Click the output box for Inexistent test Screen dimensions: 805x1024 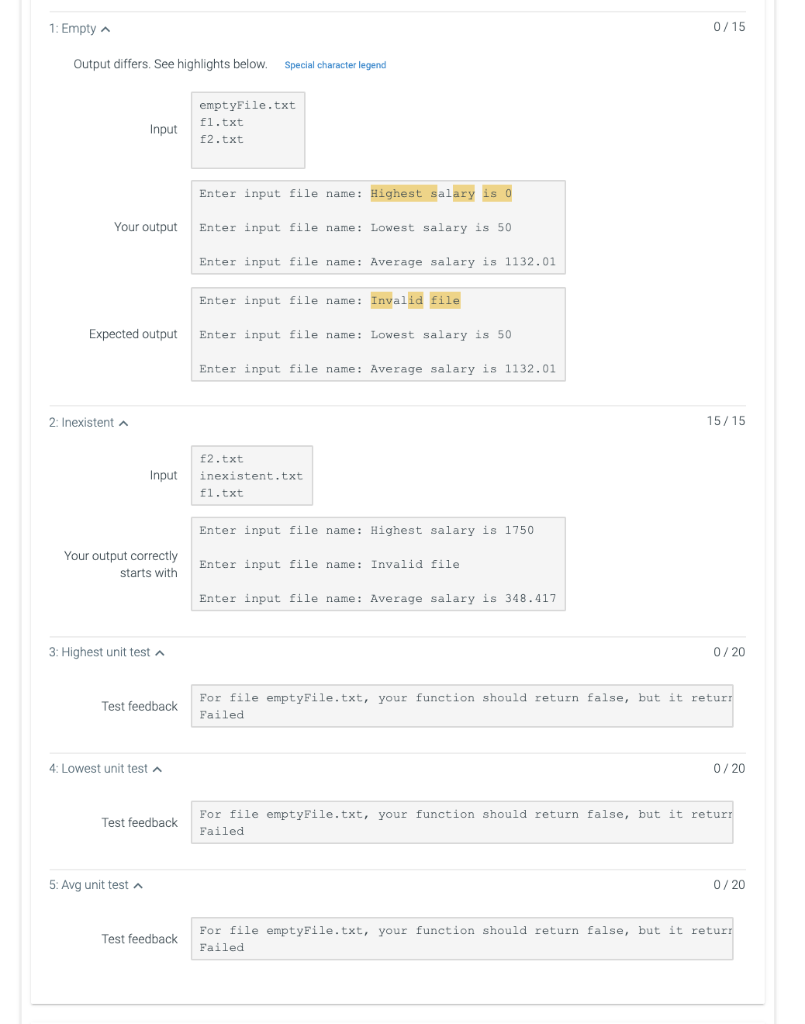point(378,563)
